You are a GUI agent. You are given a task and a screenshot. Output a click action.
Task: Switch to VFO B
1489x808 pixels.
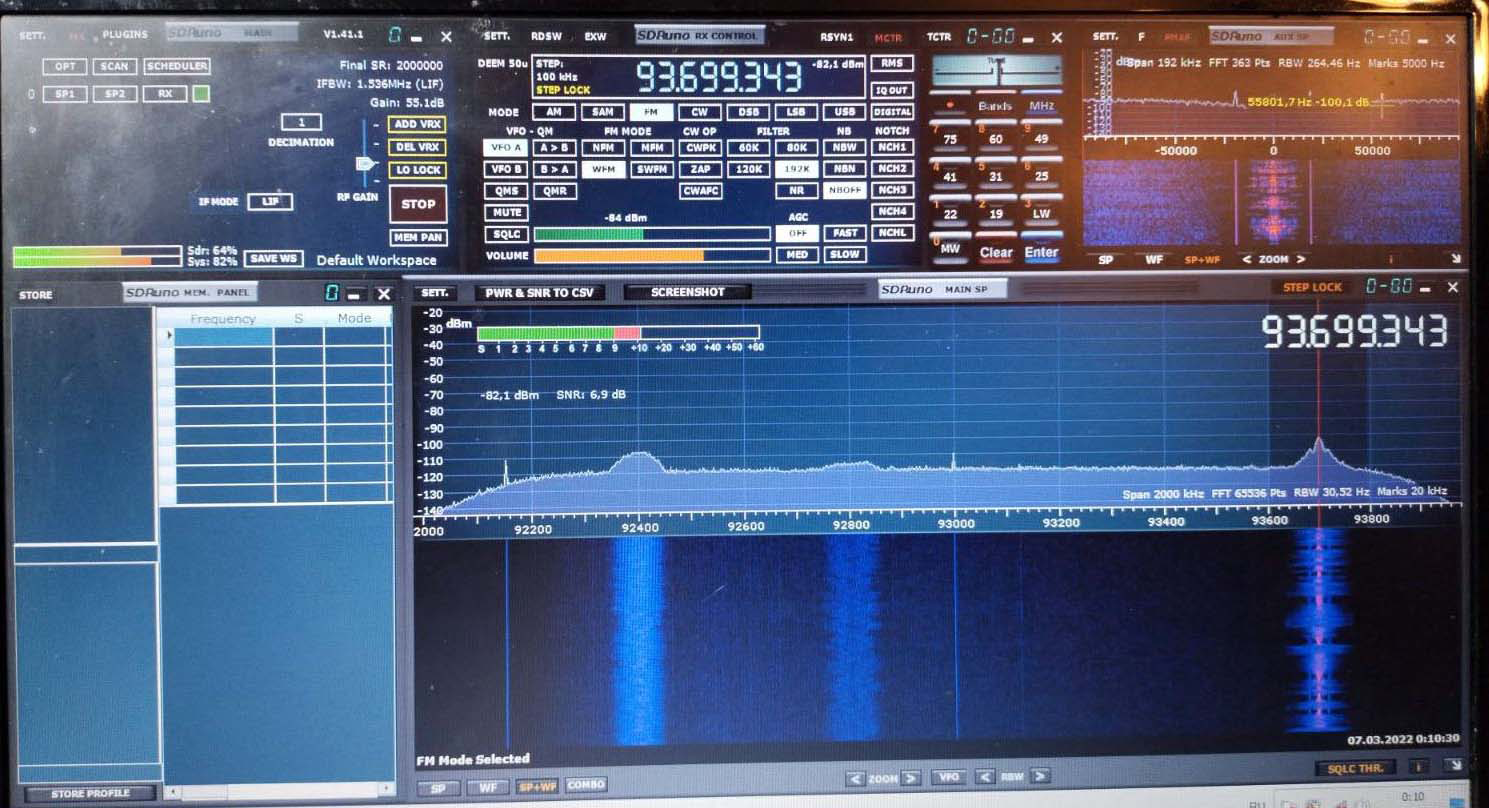pos(504,169)
